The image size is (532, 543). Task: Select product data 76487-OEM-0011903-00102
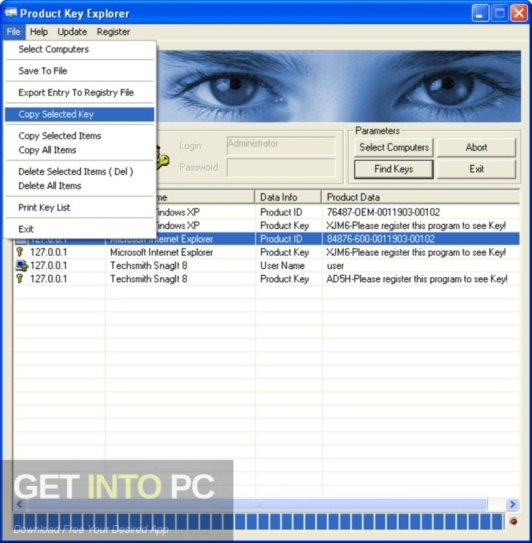(x=383, y=212)
